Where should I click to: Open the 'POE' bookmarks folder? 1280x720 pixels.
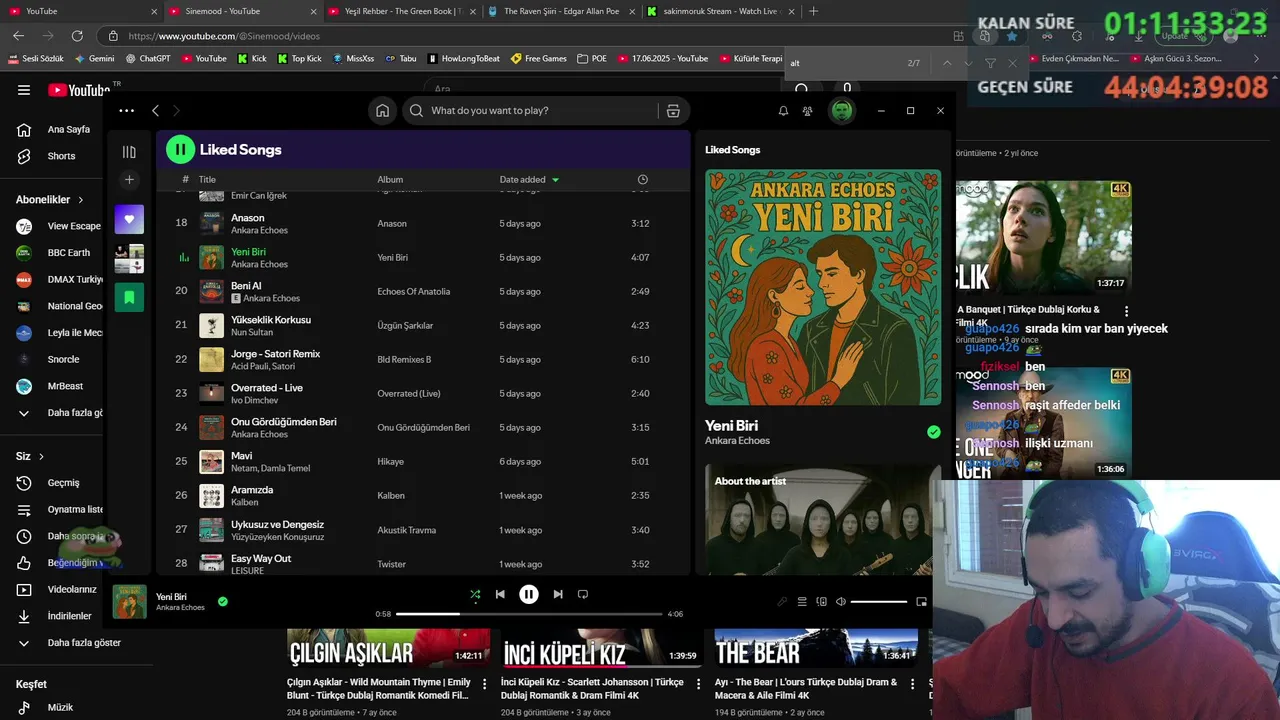point(592,59)
